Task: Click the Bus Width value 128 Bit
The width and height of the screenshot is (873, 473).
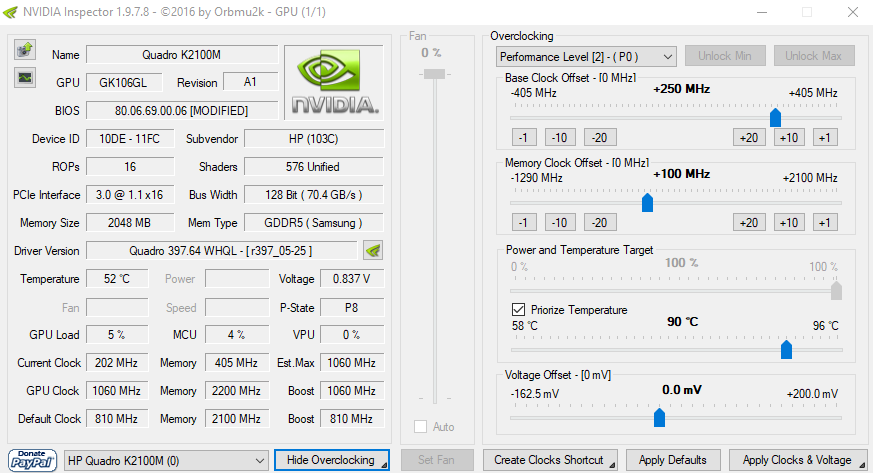Action: [314, 195]
